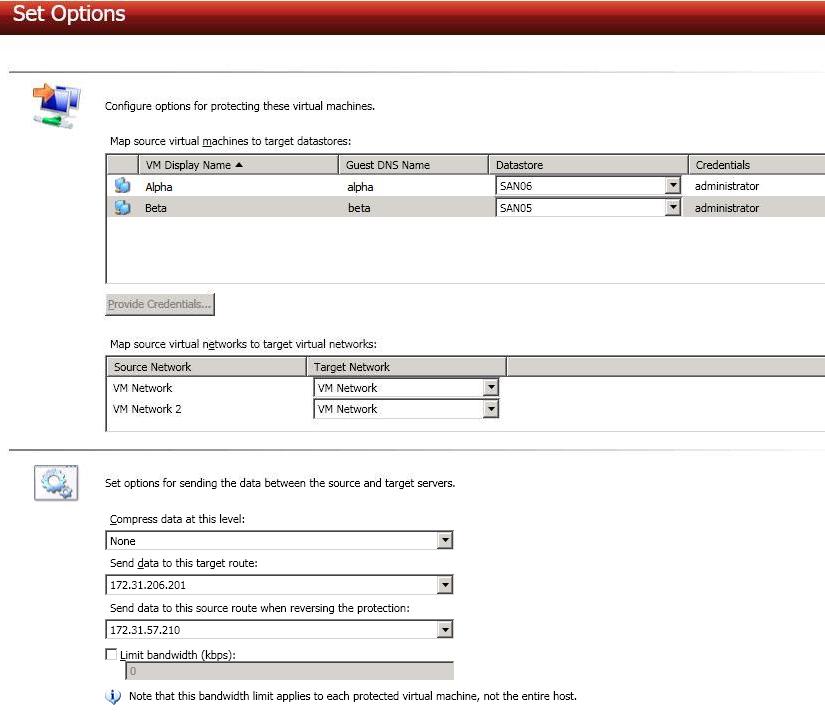Viewport: 825px width, 718px height.
Task: Click the data transfer settings gear icon
Action: (x=55, y=483)
